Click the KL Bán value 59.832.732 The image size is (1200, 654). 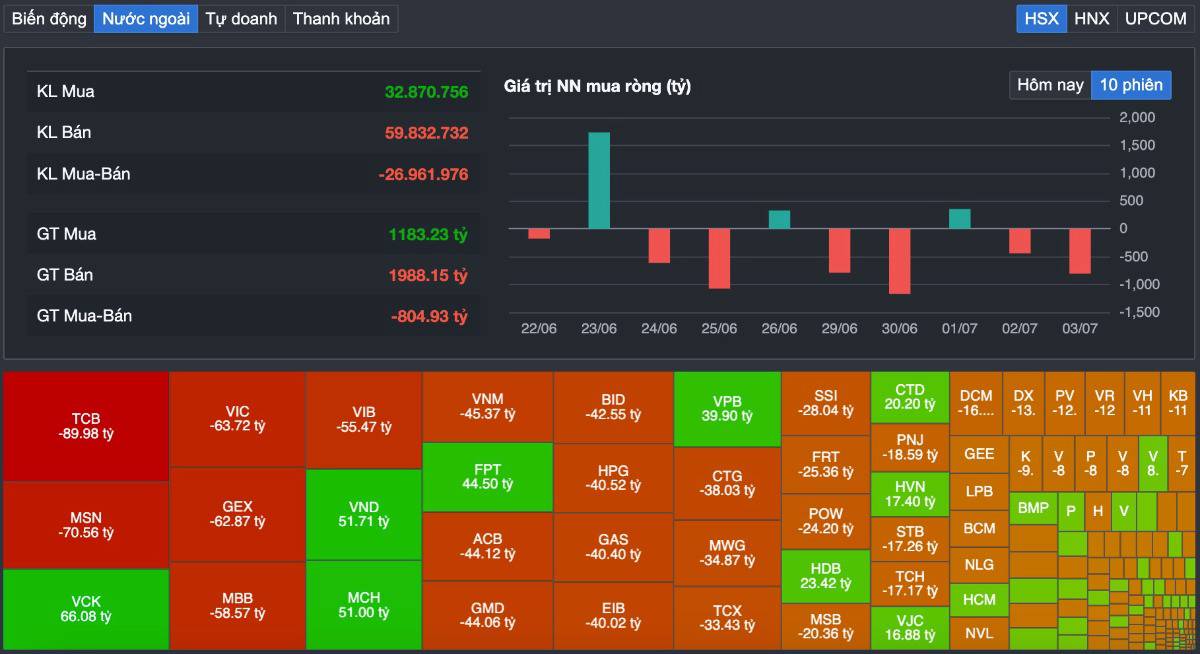pyautogui.click(x=426, y=132)
